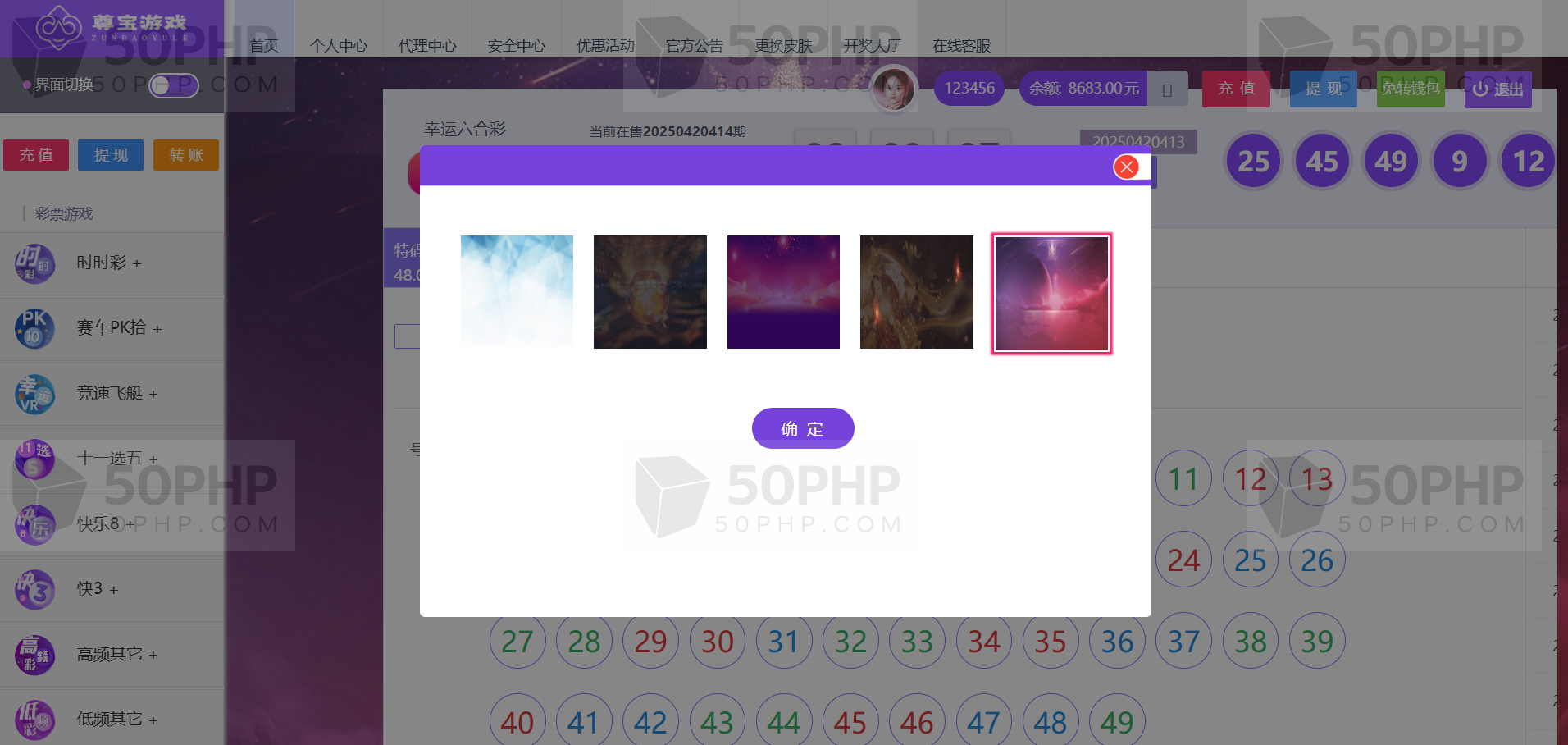Click the 快3 lottery icon
Screen dimensions: 1568x745
[34, 589]
